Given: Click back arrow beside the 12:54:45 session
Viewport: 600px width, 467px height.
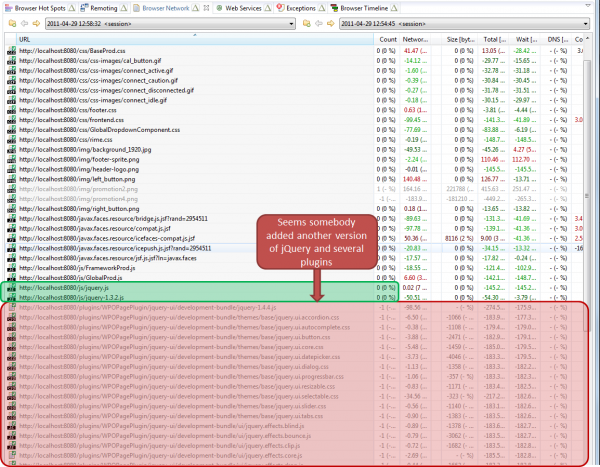Looking at the screenshot, I should (319, 24).
